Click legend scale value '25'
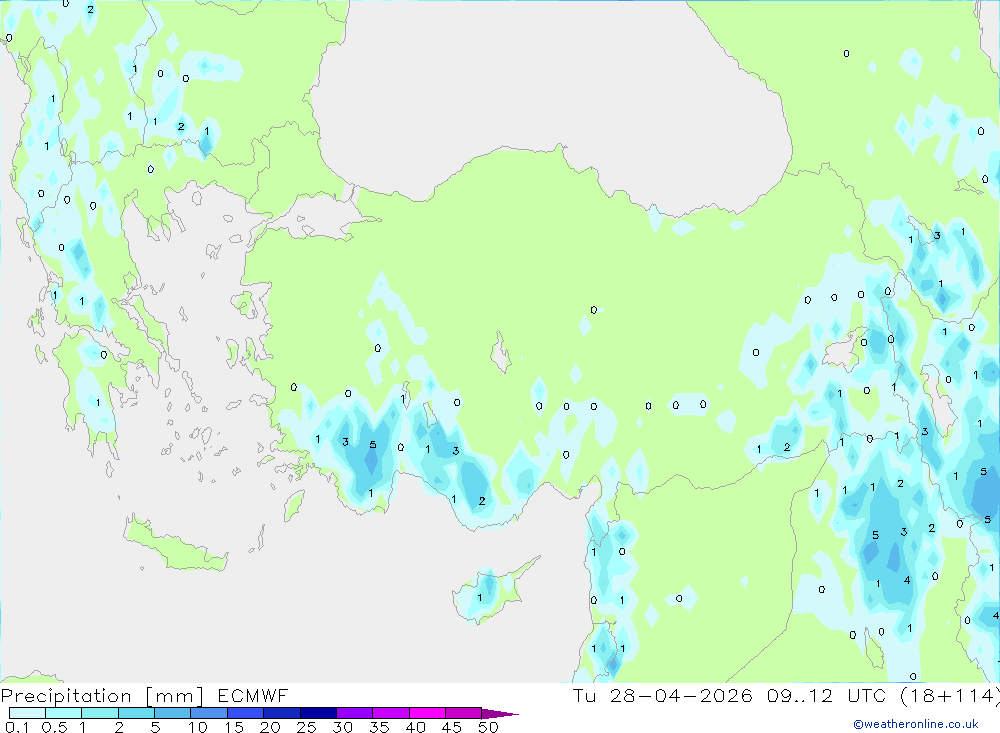This screenshot has width=1000, height=733. (306, 727)
